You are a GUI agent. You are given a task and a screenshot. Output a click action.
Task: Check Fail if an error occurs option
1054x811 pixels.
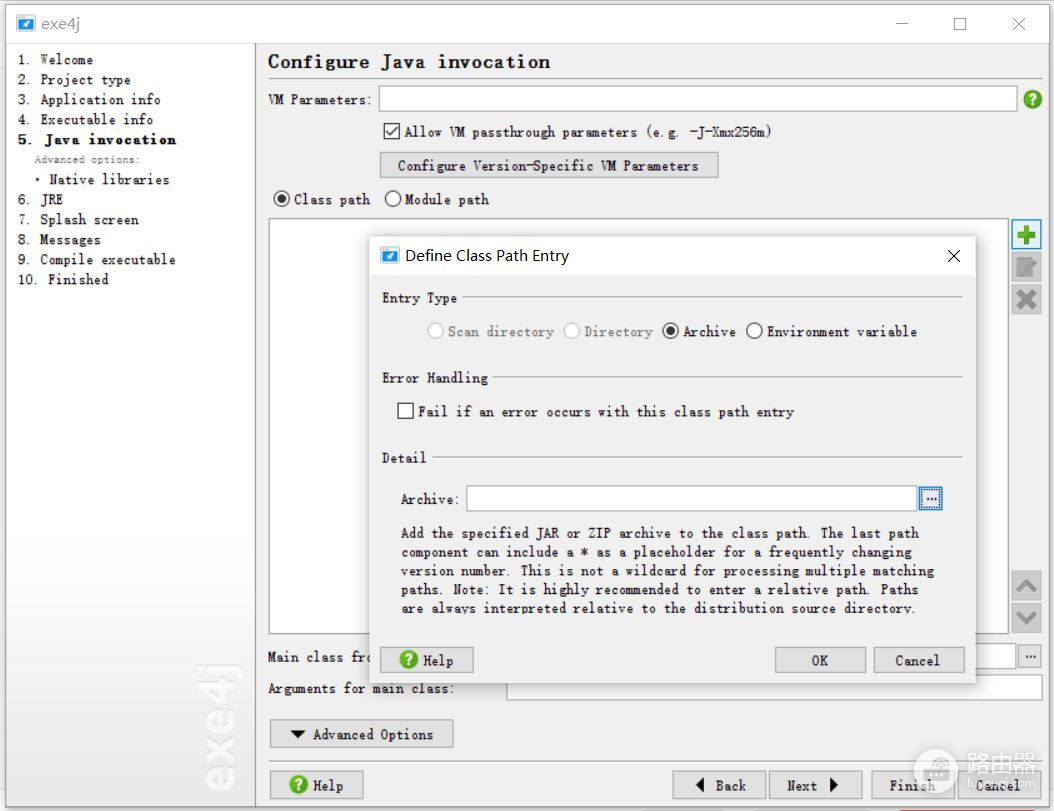pyautogui.click(x=405, y=411)
